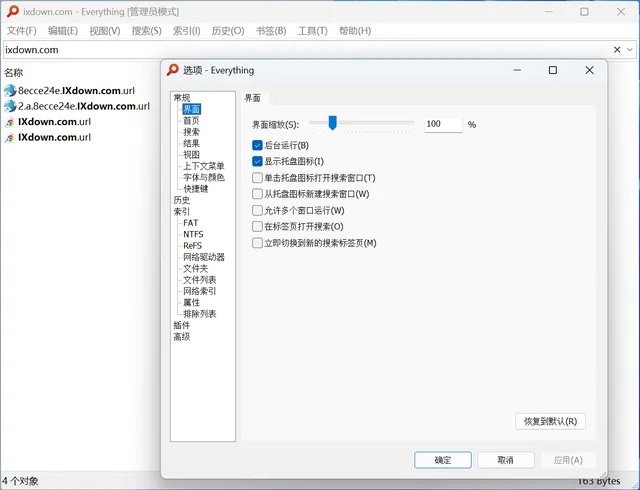Open the 搜索(S) menu

(x=147, y=31)
